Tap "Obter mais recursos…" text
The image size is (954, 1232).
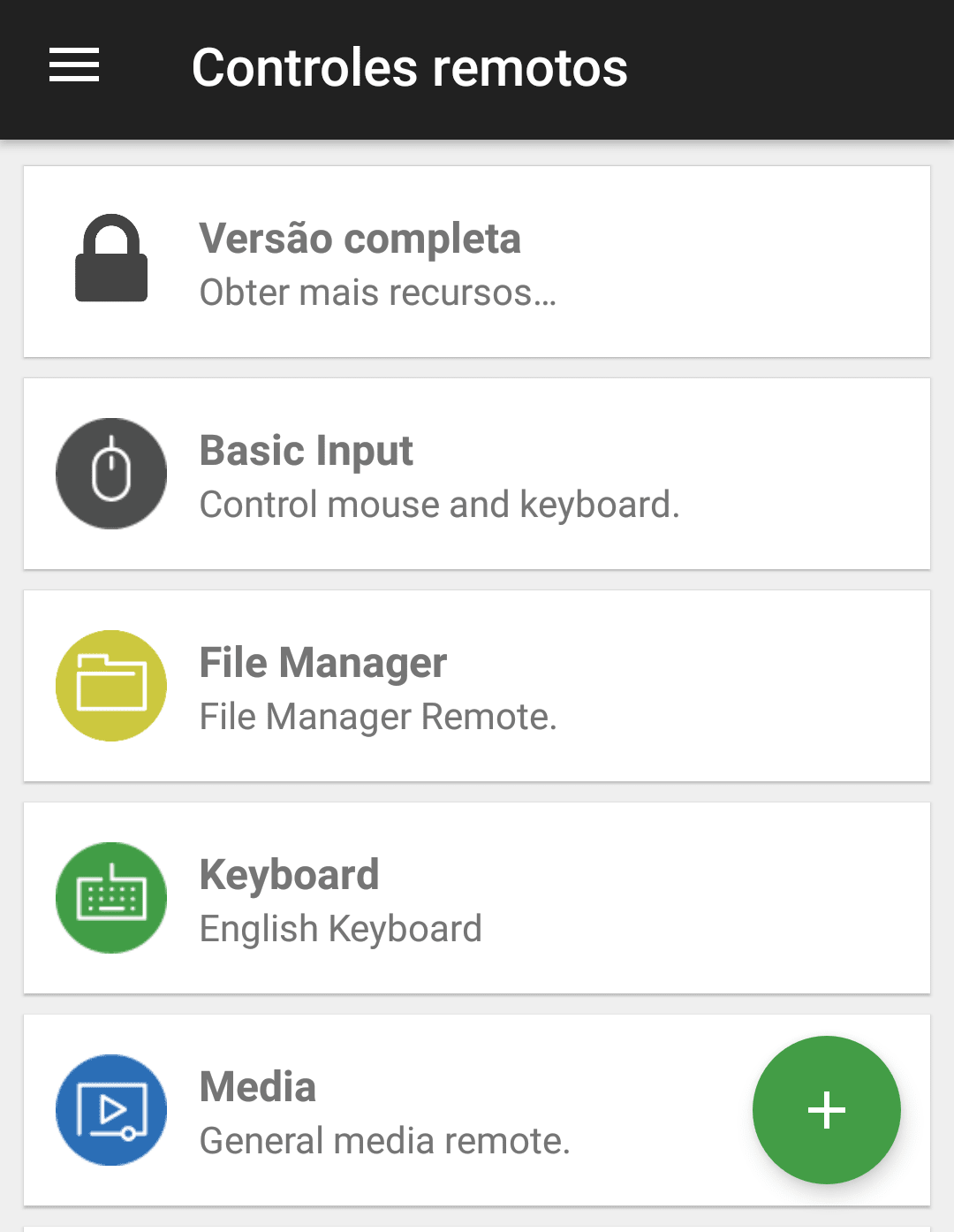pyautogui.click(x=378, y=293)
